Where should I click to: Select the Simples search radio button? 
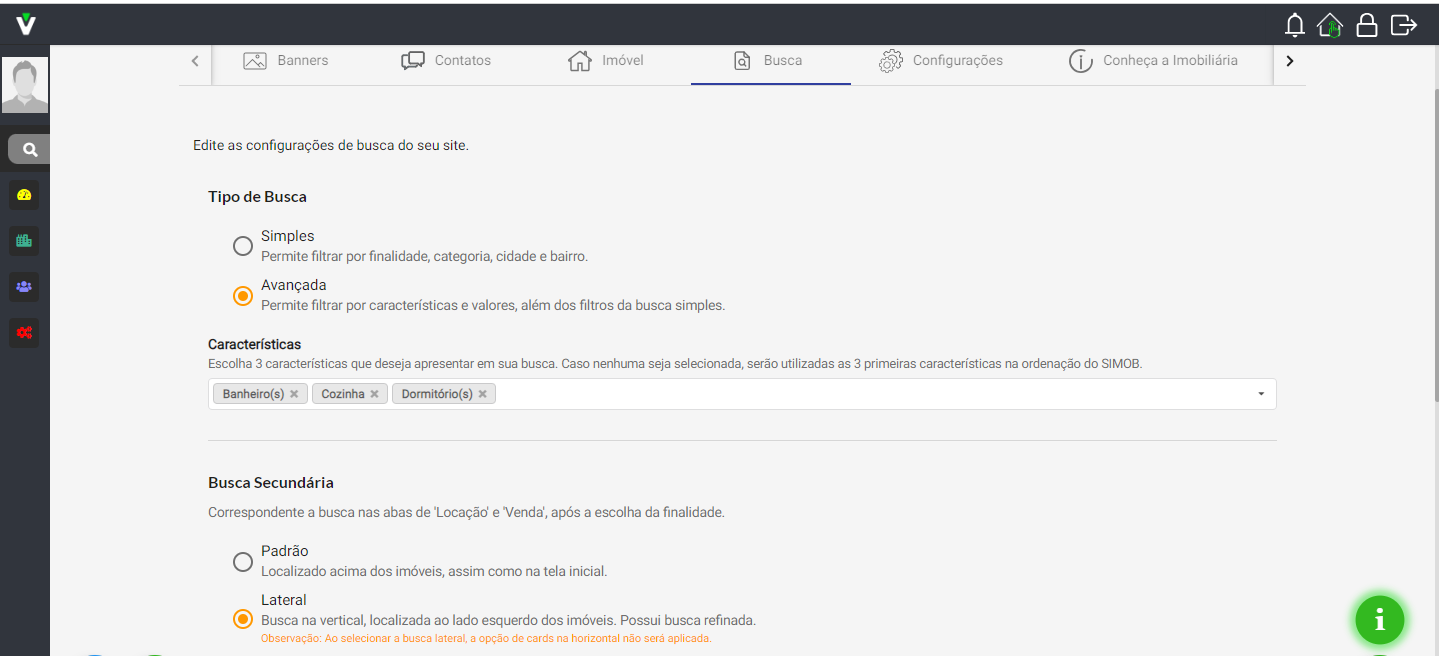pyautogui.click(x=242, y=246)
